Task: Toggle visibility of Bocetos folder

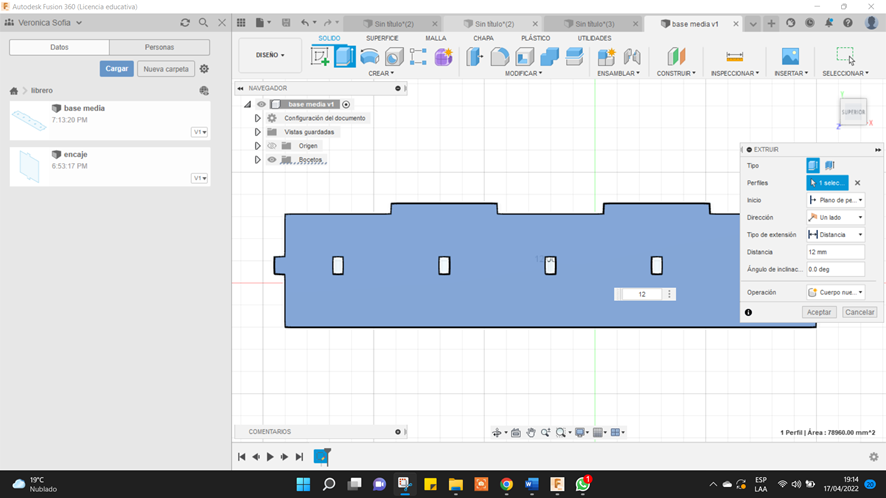Action: (x=272, y=159)
